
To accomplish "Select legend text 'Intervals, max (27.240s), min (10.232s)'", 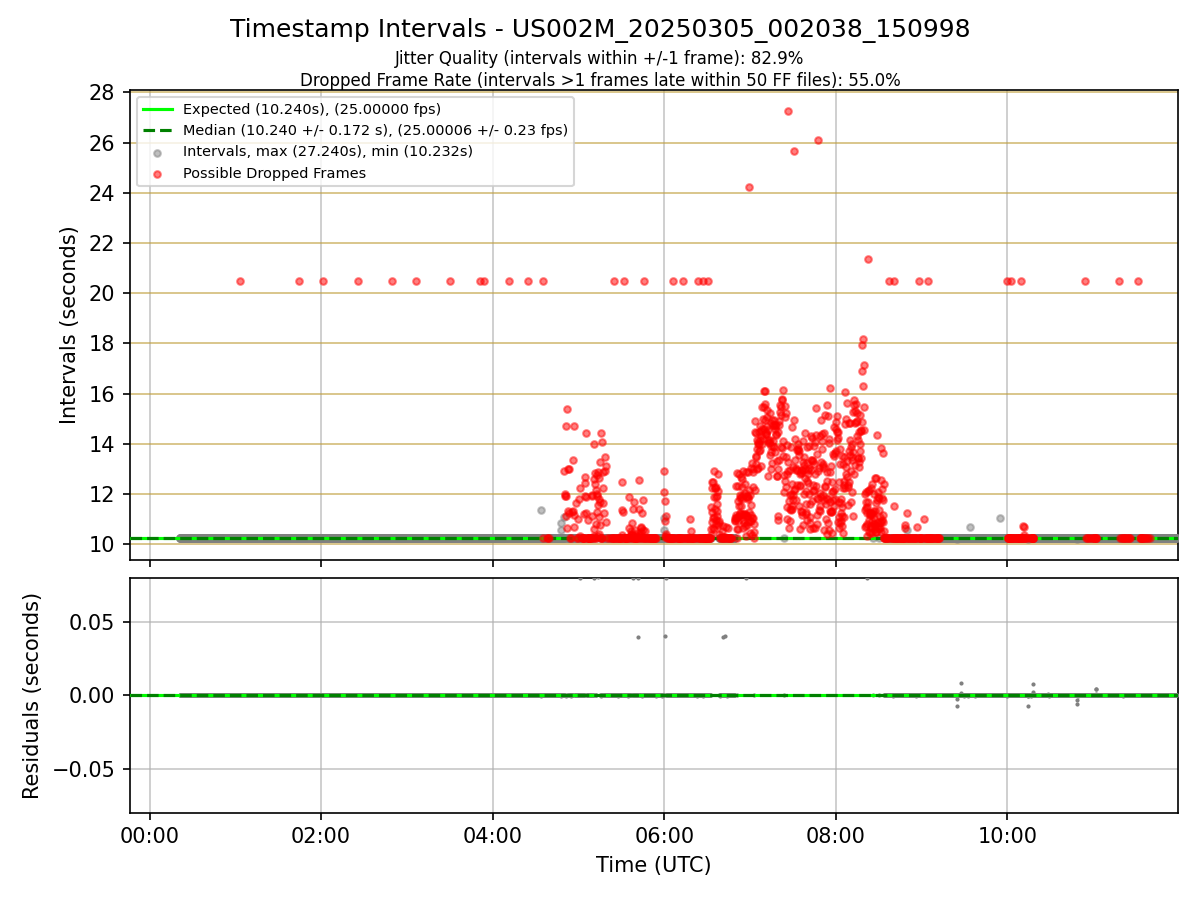I will 328,152.
